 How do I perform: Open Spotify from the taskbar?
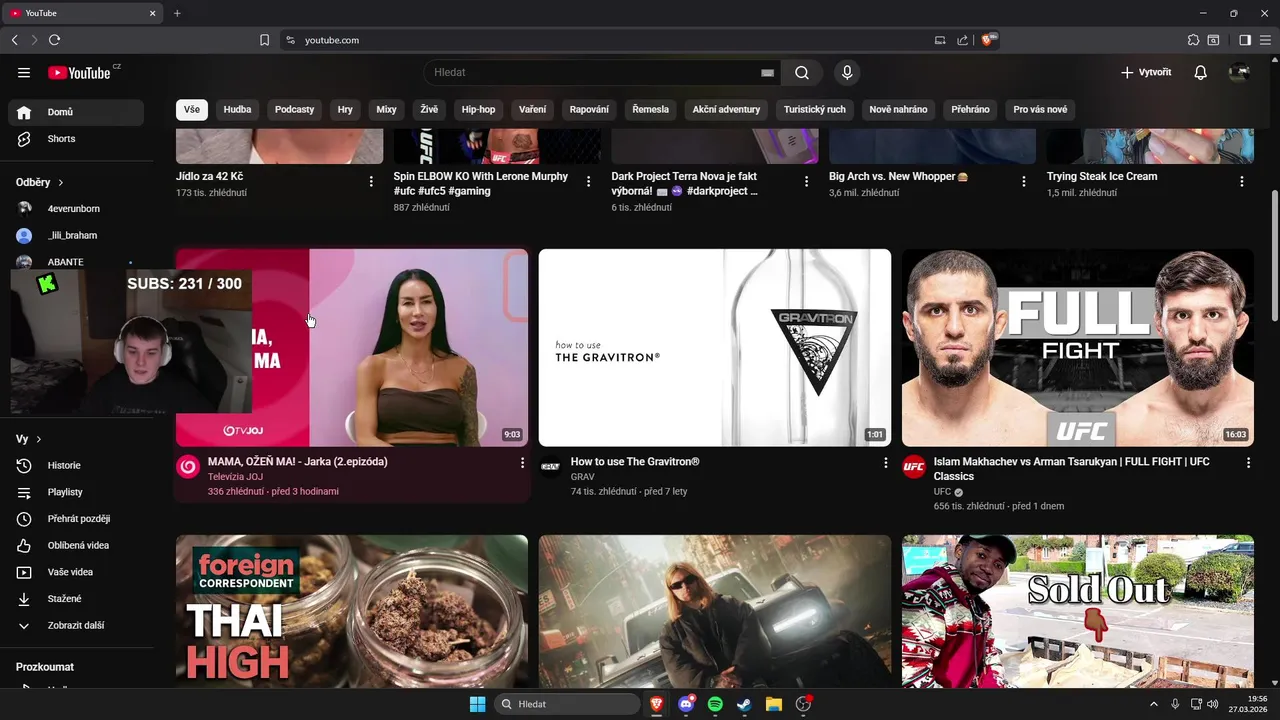click(715, 704)
